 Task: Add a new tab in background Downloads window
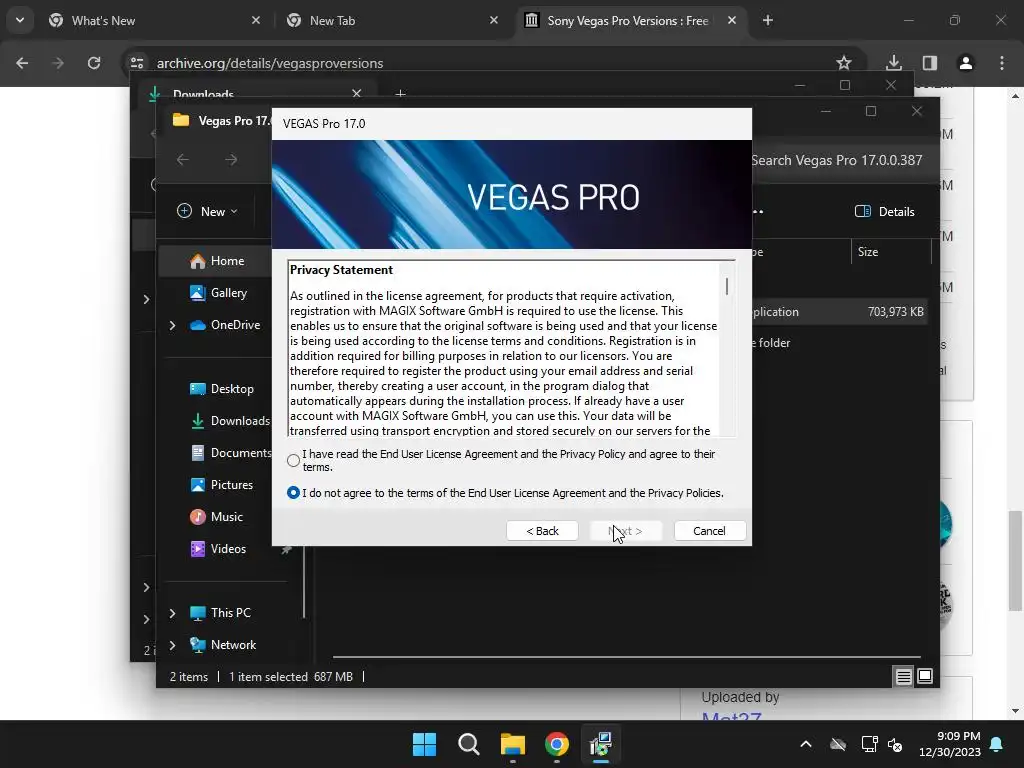pos(400,93)
